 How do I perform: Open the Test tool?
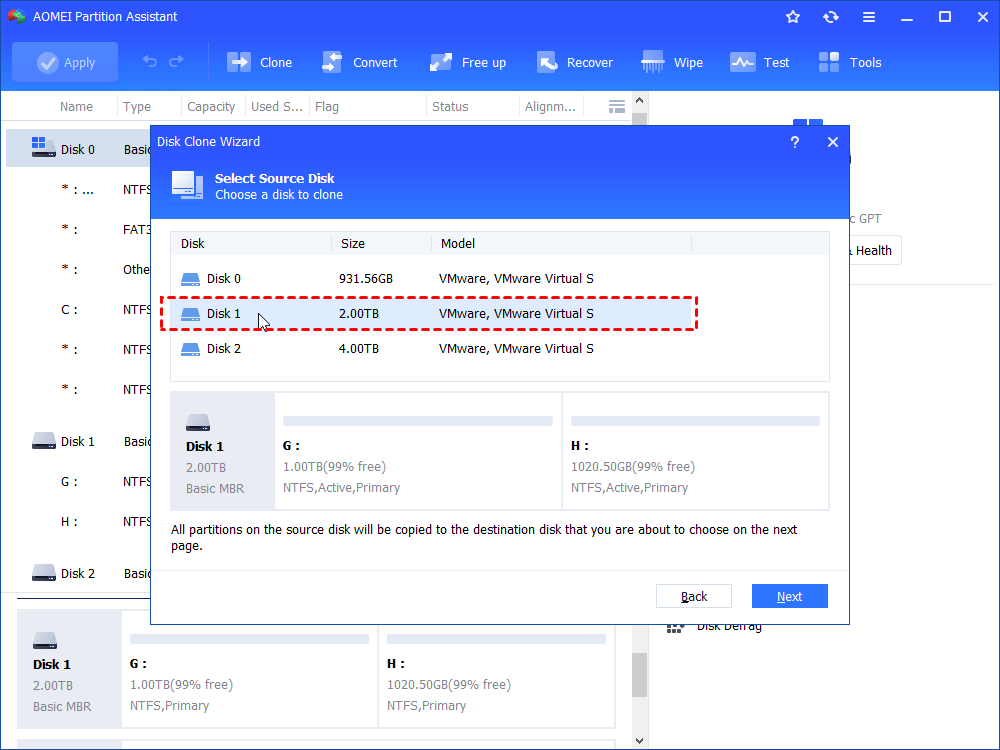tap(760, 62)
